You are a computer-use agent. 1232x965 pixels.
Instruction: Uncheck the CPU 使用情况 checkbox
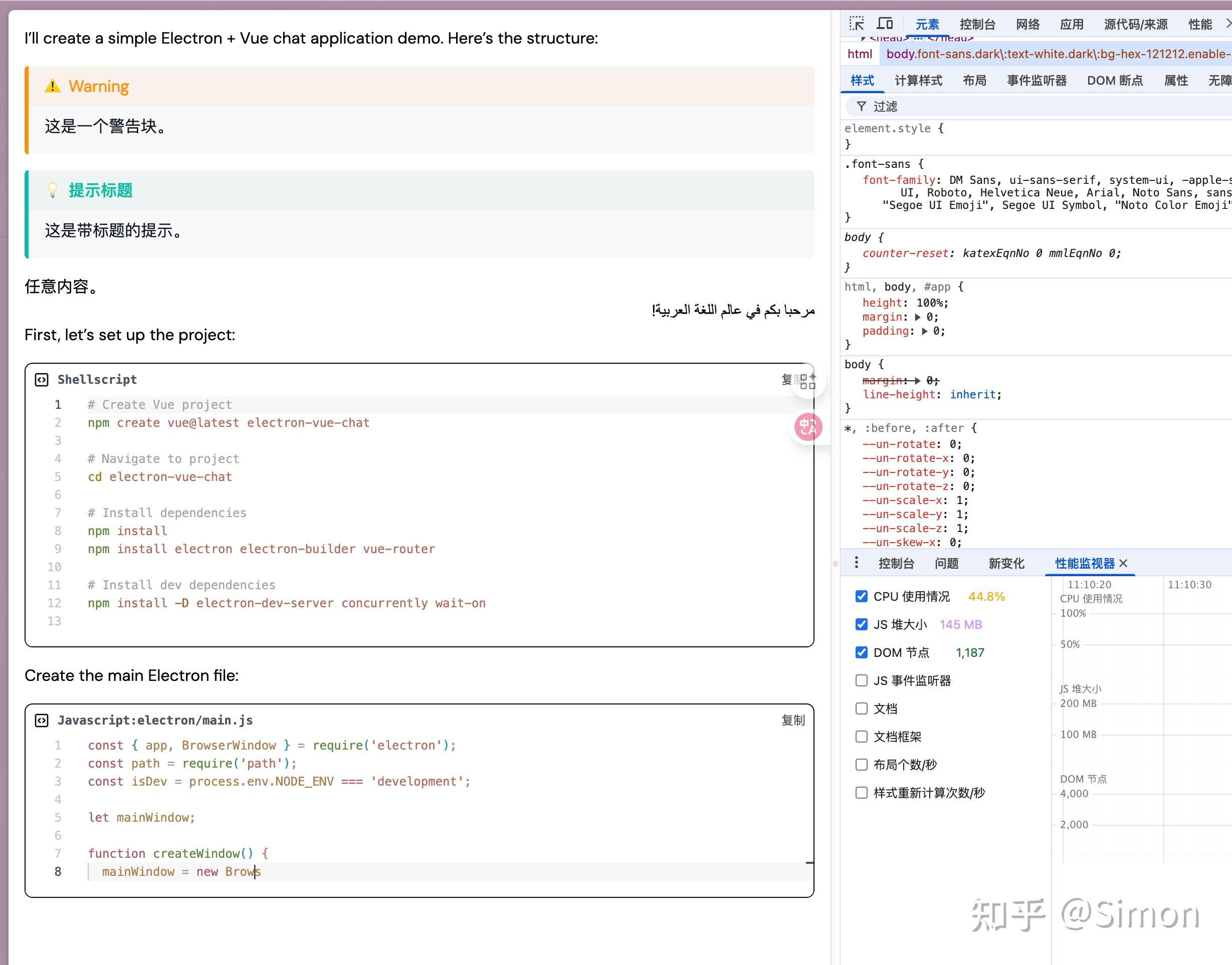[x=861, y=596]
